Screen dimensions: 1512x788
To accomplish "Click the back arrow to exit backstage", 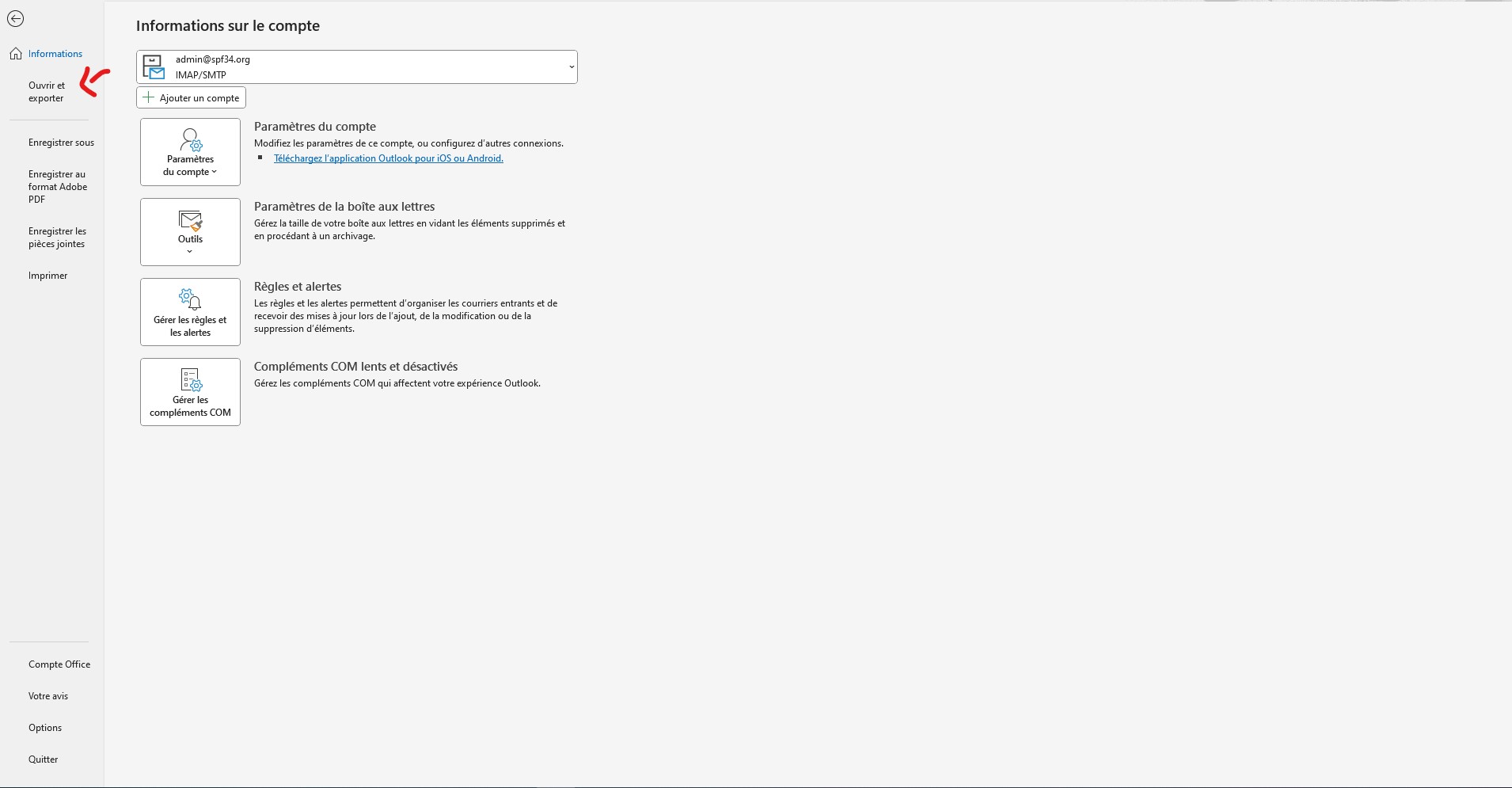I will pos(15,19).
